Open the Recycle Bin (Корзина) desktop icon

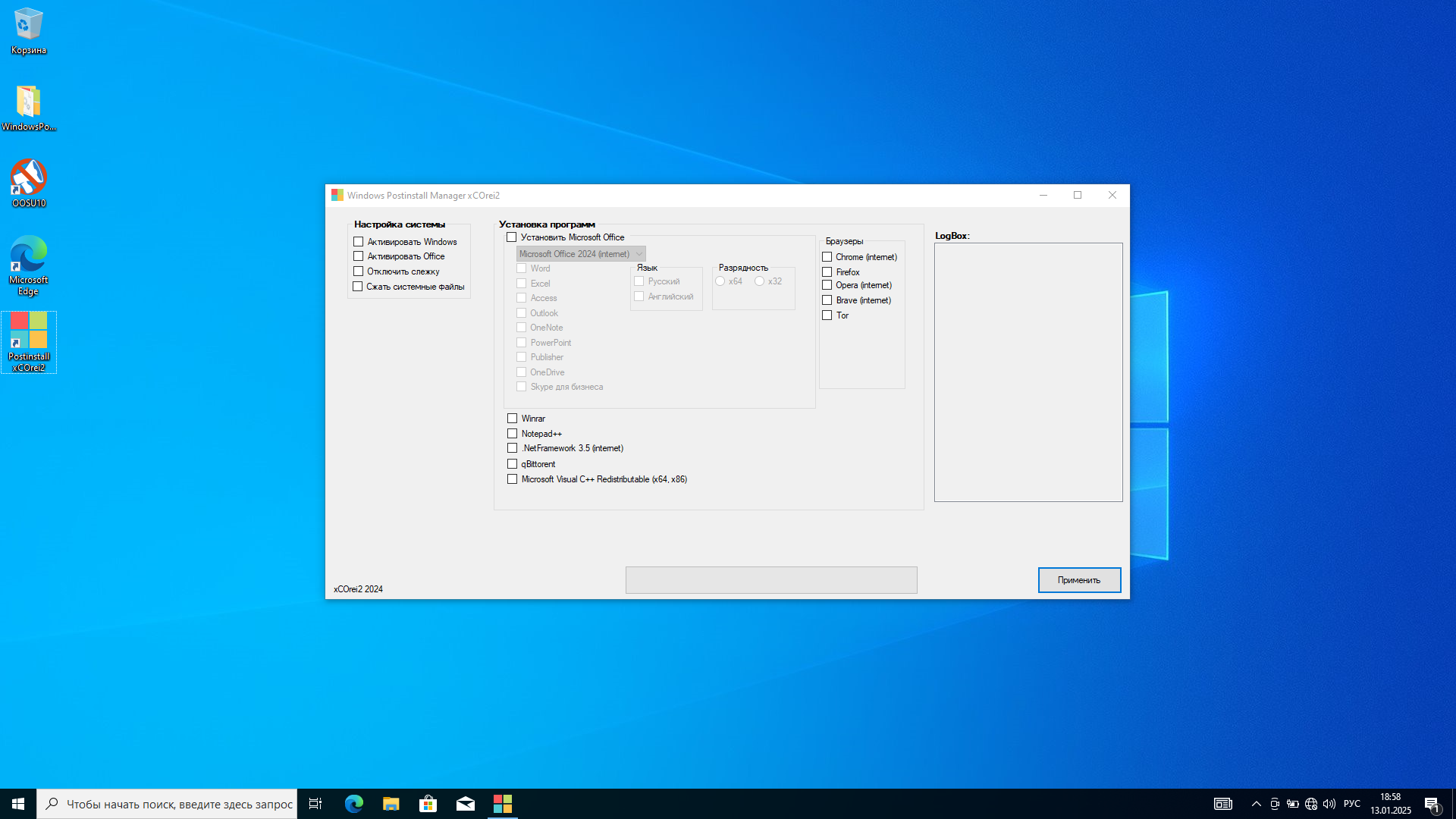coord(28,31)
